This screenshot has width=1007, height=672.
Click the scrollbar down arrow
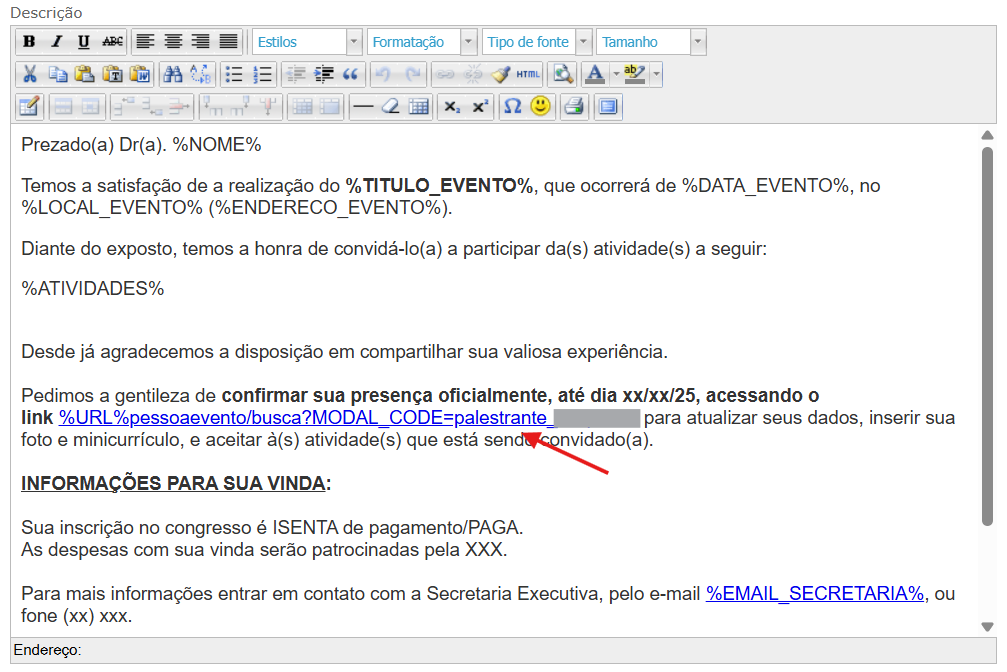[x=987, y=627]
